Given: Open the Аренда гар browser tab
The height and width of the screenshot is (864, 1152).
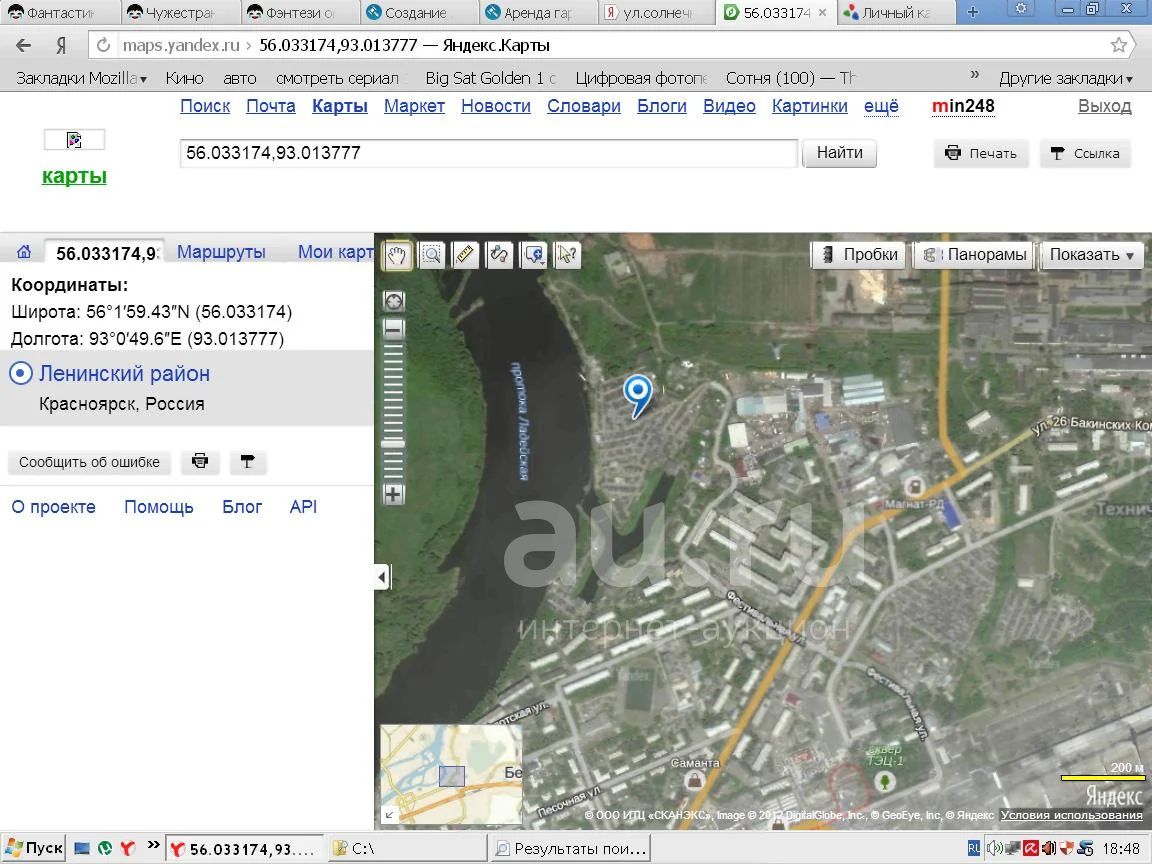Looking at the screenshot, I should click(538, 12).
